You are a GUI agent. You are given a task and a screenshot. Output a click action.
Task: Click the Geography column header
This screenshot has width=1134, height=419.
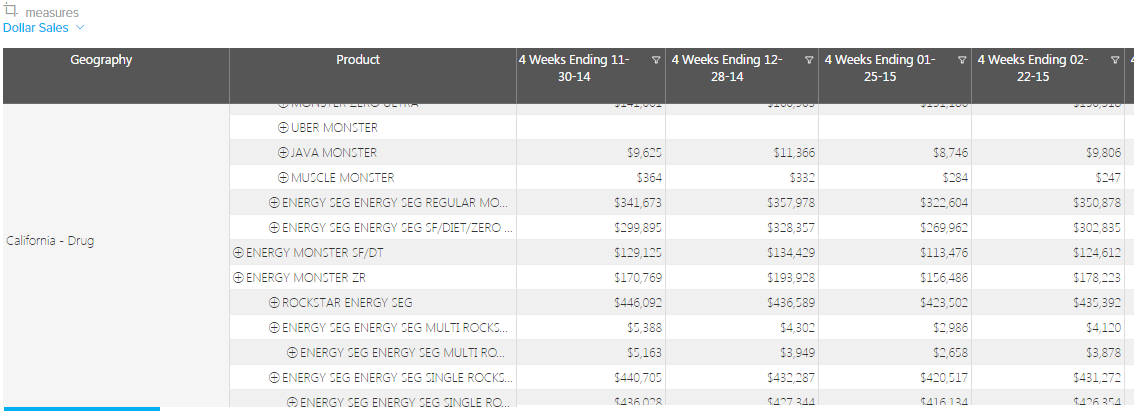click(101, 60)
